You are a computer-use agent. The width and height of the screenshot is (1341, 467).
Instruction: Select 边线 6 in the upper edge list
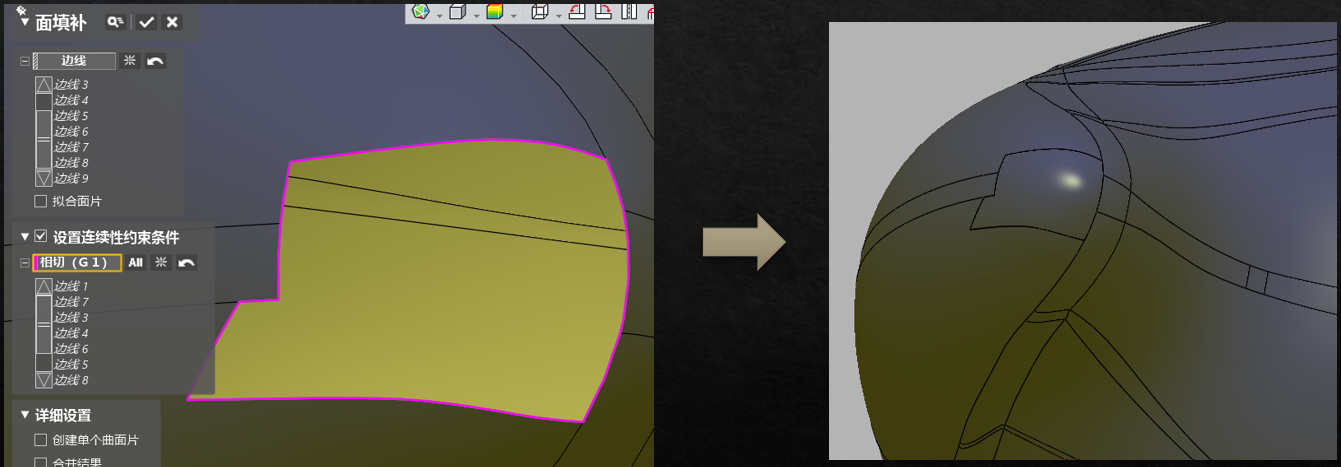click(71, 131)
